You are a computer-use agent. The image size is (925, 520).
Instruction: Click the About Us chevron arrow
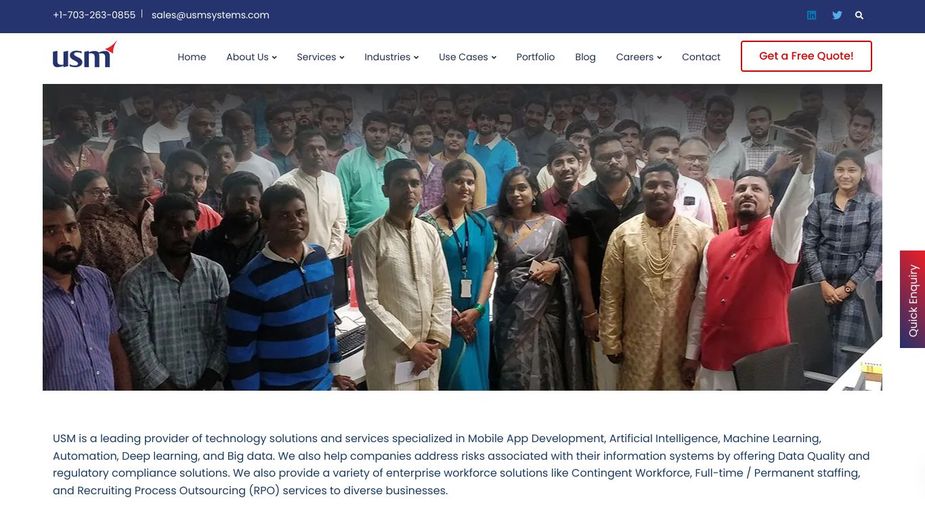pyautogui.click(x=274, y=58)
